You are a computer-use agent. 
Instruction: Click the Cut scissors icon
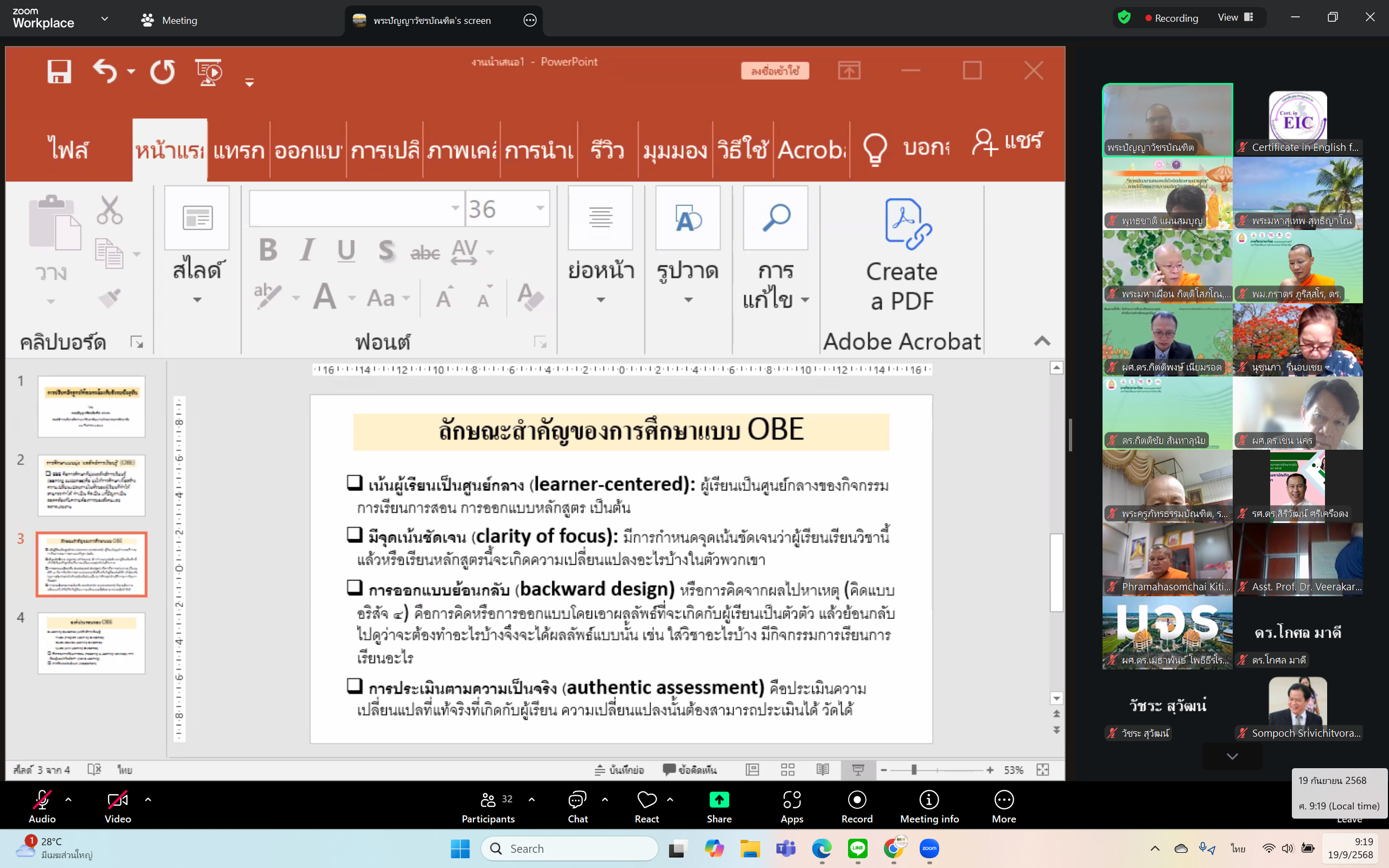click(110, 210)
